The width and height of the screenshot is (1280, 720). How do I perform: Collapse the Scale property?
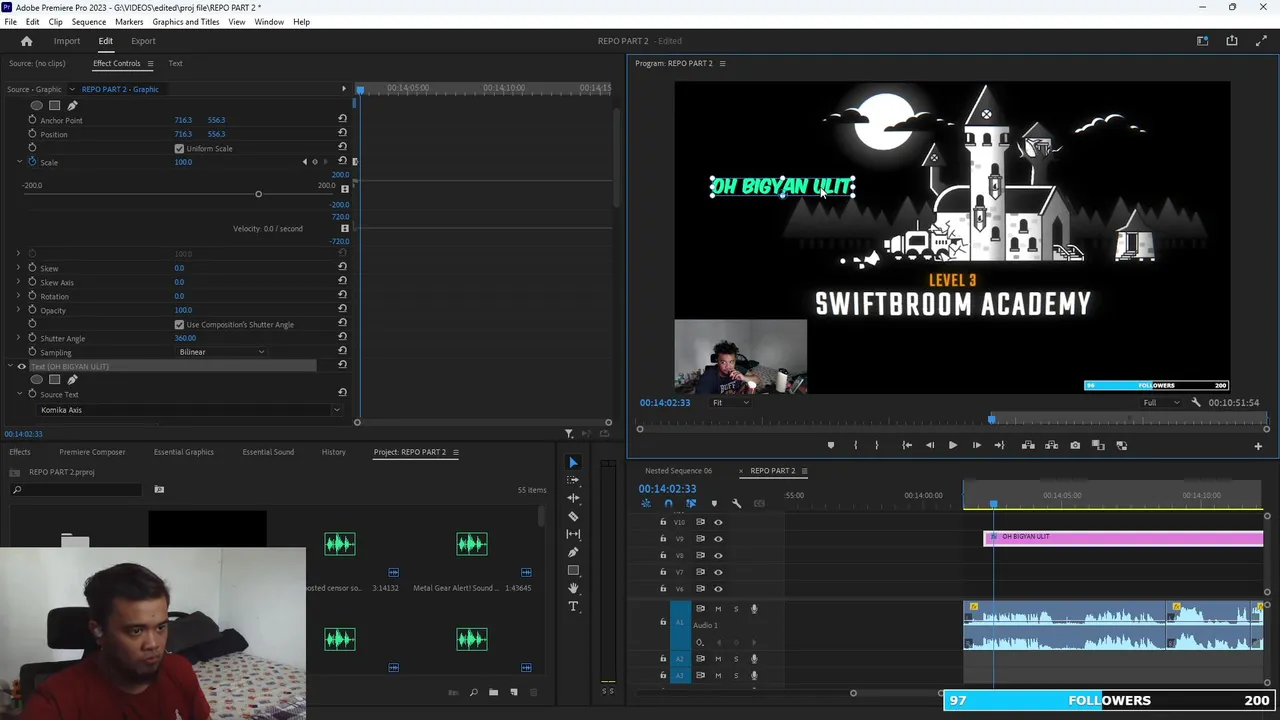[x=19, y=162]
